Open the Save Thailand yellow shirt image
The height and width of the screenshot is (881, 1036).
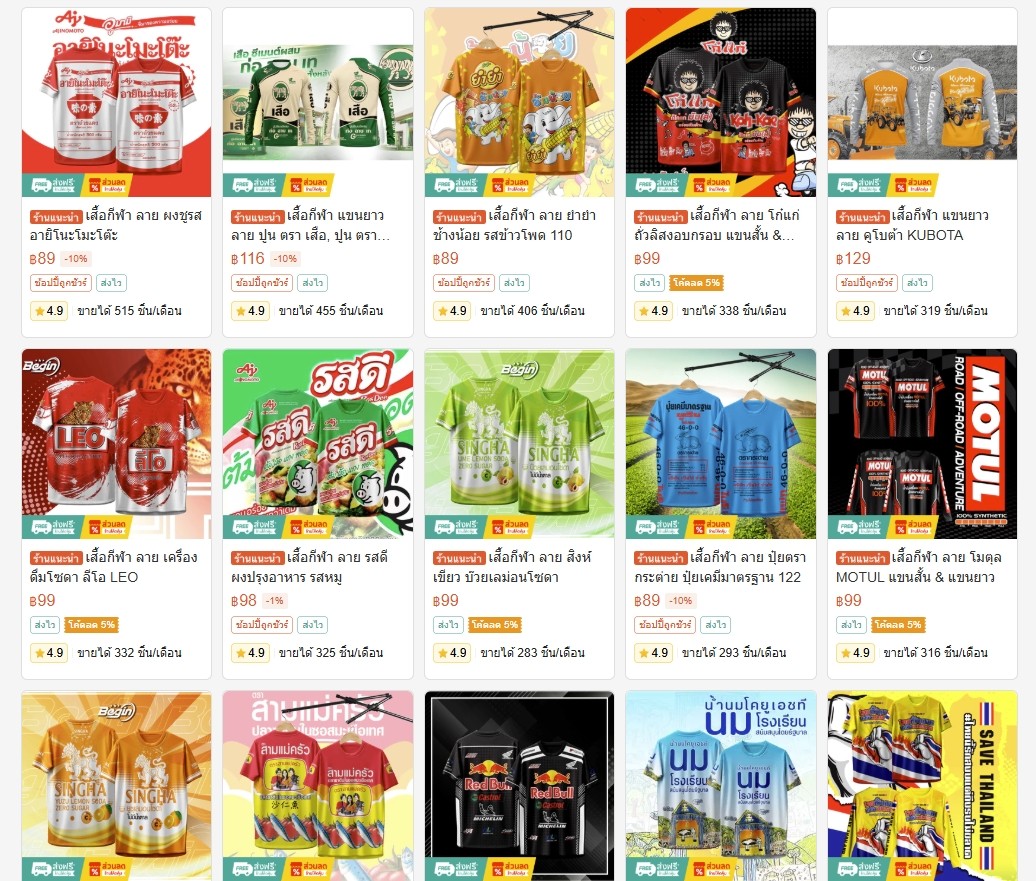coord(922,786)
